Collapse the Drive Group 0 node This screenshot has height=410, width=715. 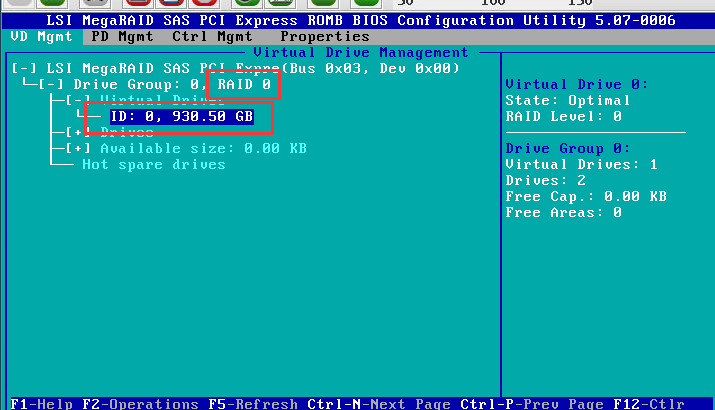pos(51,84)
